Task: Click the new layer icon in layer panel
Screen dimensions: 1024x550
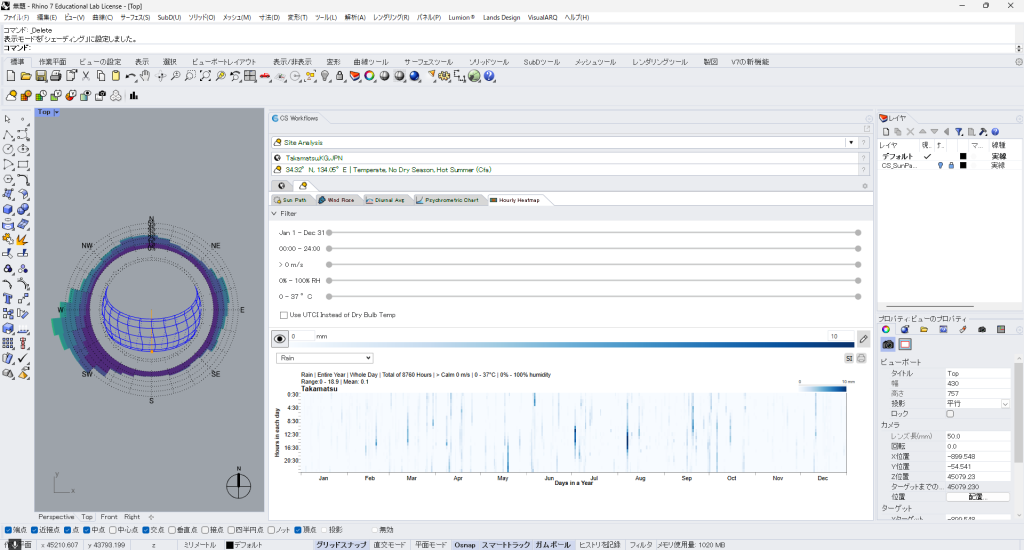Action: coord(887,131)
